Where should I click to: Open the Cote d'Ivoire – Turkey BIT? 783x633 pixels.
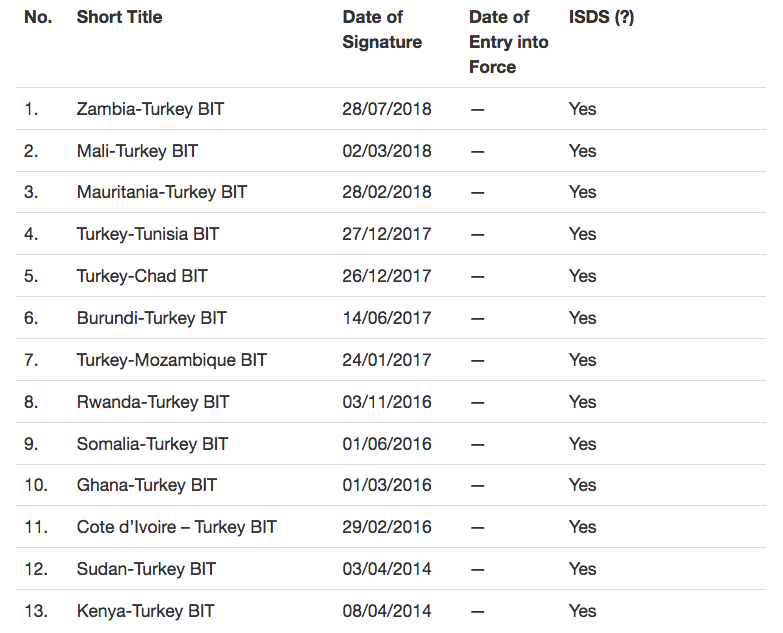[x=176, y=527]
